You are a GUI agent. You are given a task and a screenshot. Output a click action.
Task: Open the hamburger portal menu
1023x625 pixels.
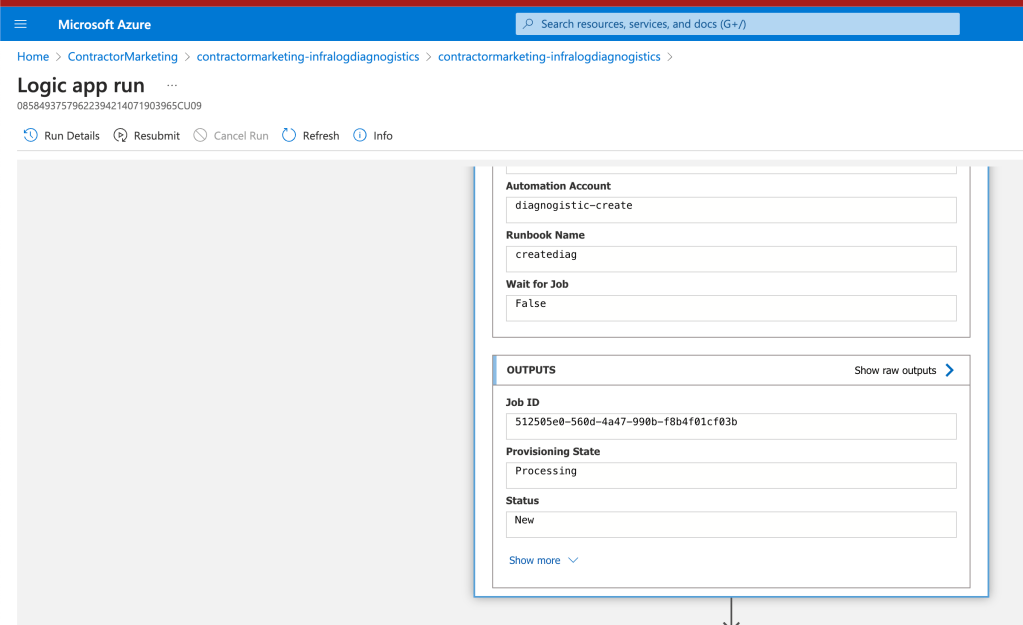pos(20,24)
